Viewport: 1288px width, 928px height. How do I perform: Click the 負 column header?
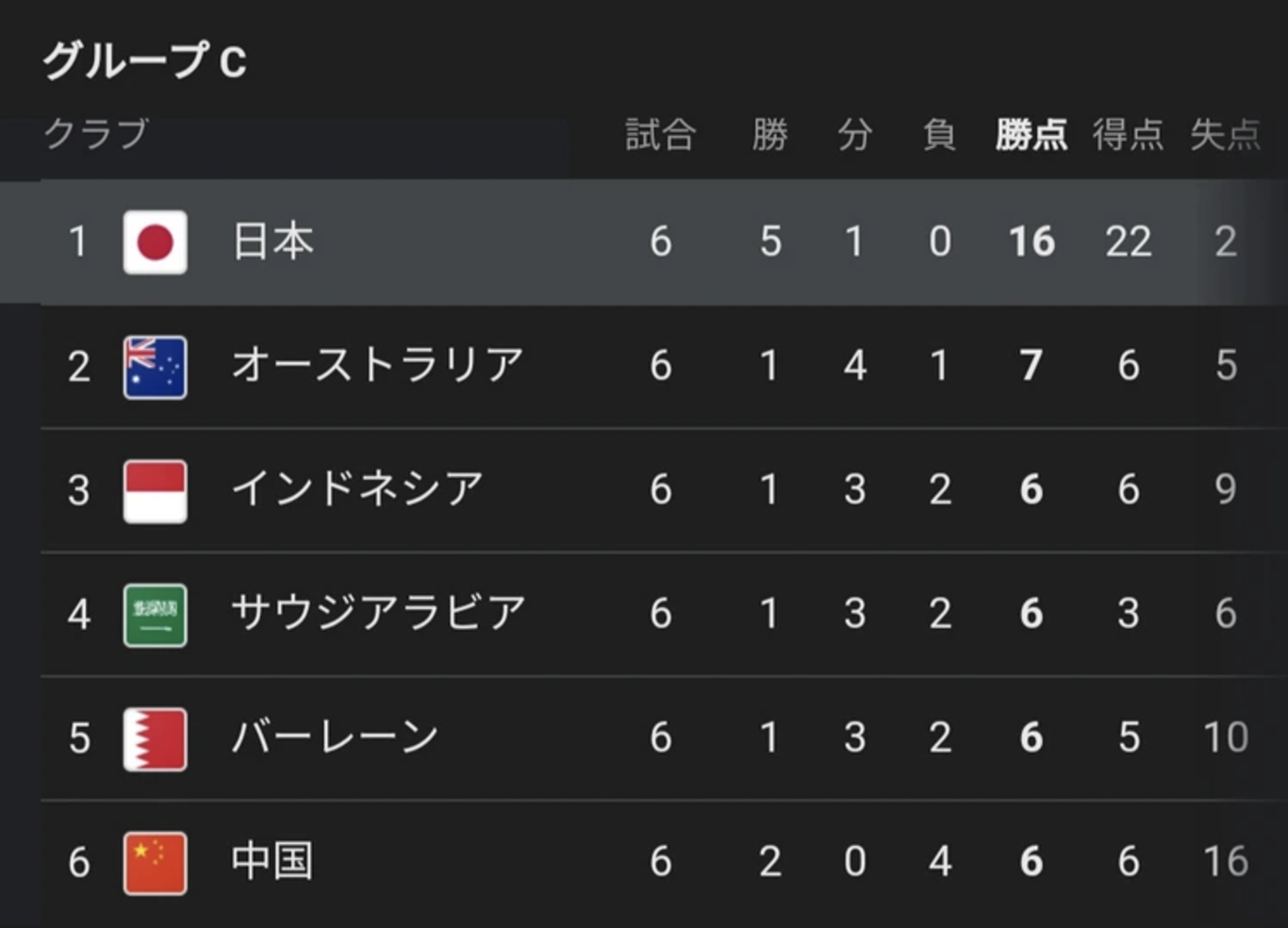pyautogui.click(x=939, y=135)
